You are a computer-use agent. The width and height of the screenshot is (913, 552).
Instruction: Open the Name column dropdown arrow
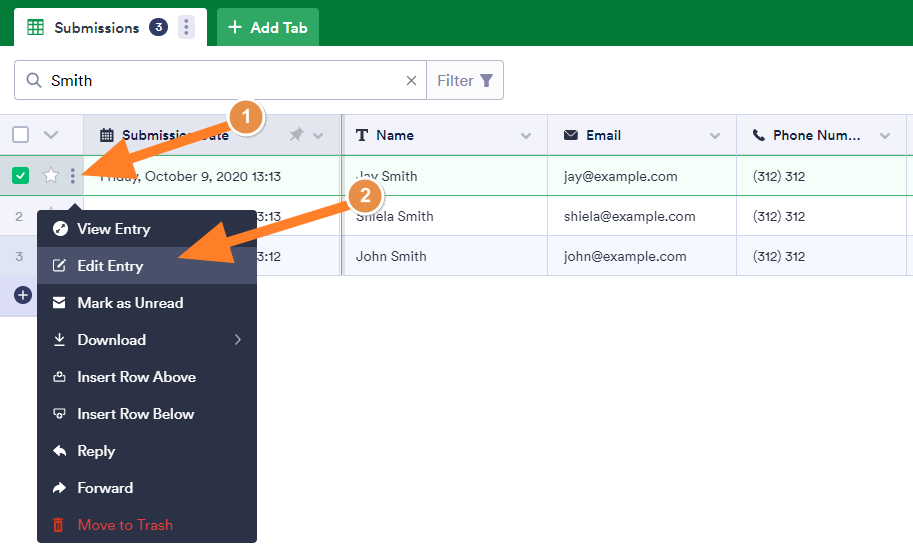click(526, 136)
